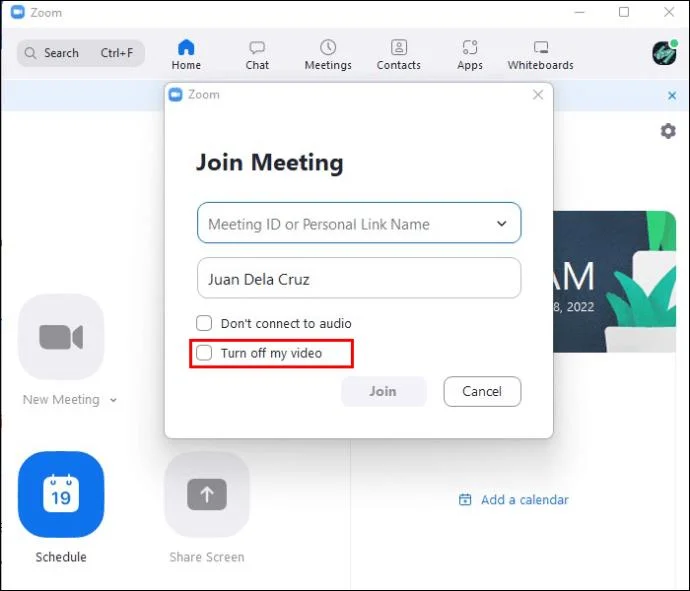
Task: Go to the Contacts tab
Action: click(x=399, y=55)
